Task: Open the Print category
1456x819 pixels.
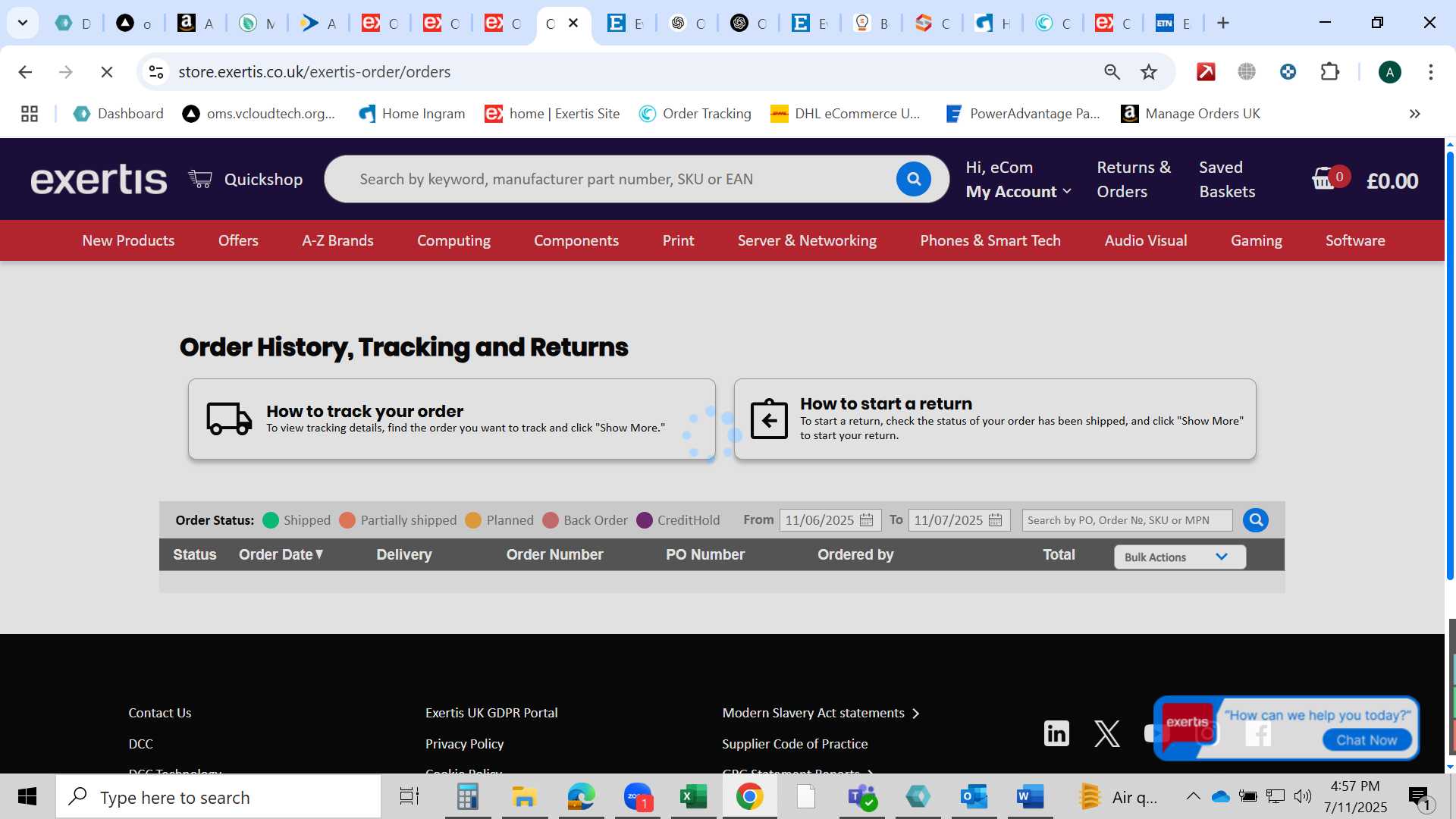Action: tap(678, 240)
